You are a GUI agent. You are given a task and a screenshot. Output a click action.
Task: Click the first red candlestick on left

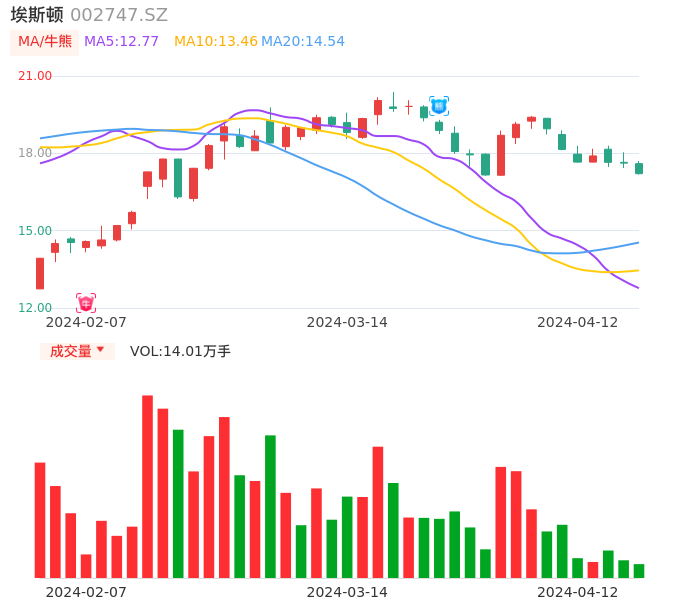point(40,273)
